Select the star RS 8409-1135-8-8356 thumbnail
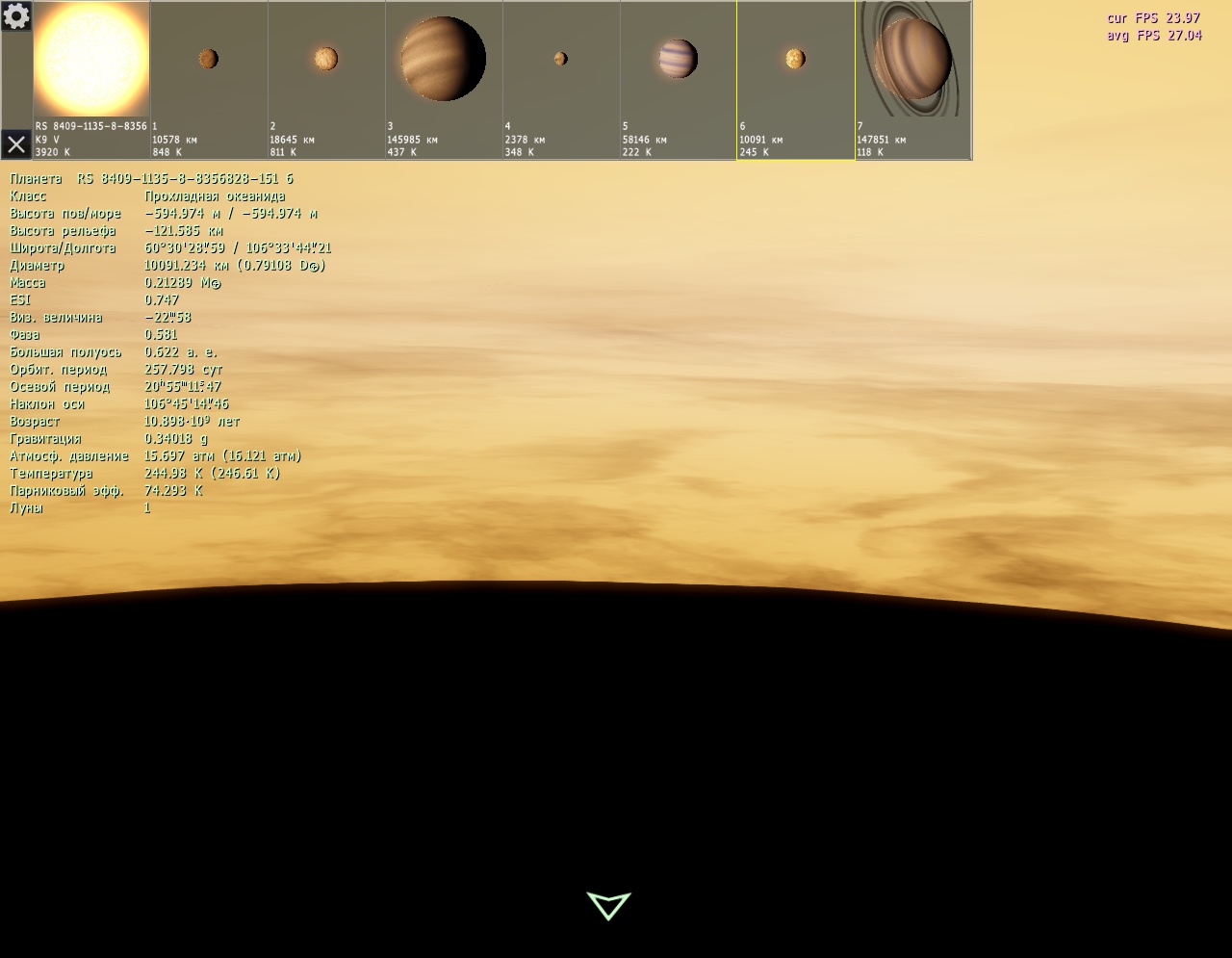1232x958 pixels. point(91,80)
